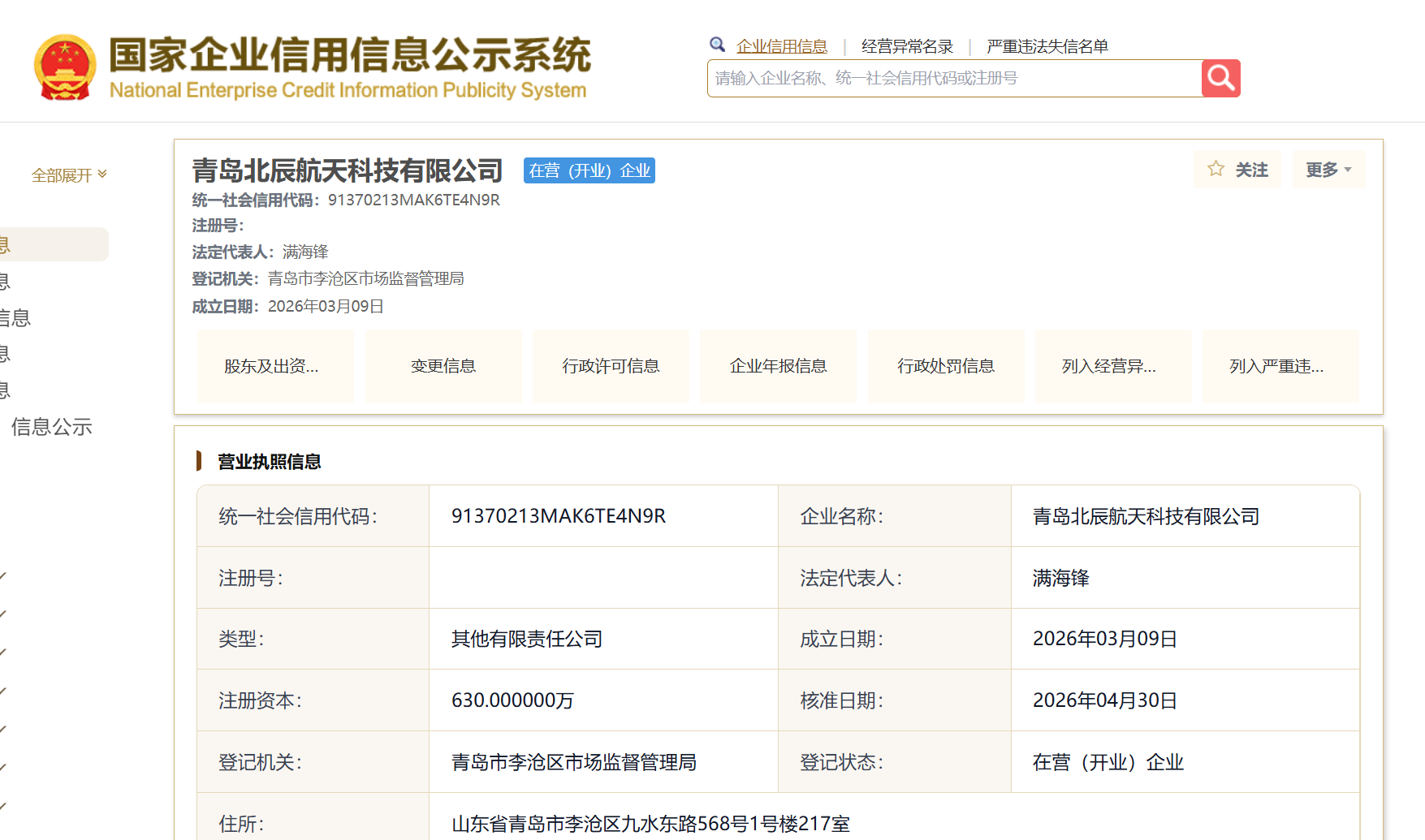Viewport: 1425px width, 840px height.
Task: Open the 行政许可信息 section
Action: [611, 366]
